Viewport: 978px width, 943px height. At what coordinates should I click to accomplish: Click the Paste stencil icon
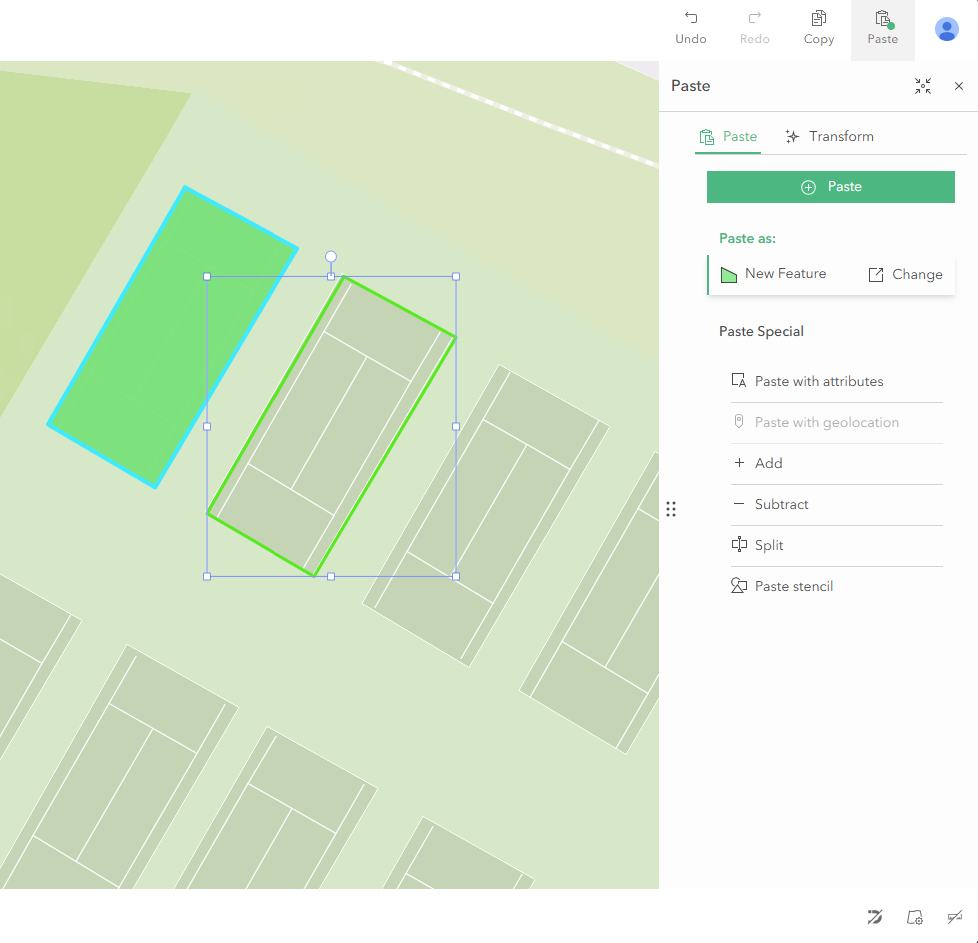(740, 585)
